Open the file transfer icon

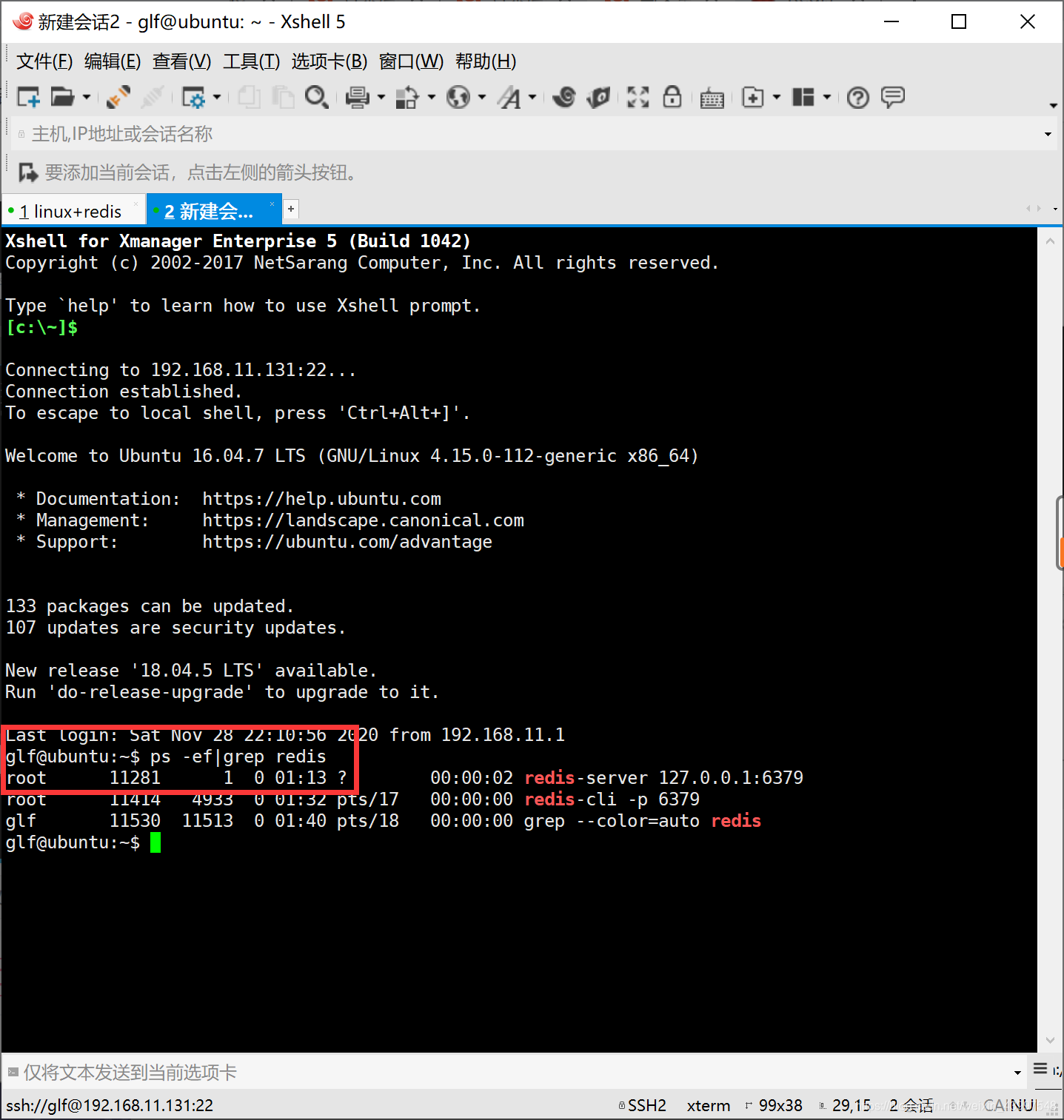[x=407, y=97]
